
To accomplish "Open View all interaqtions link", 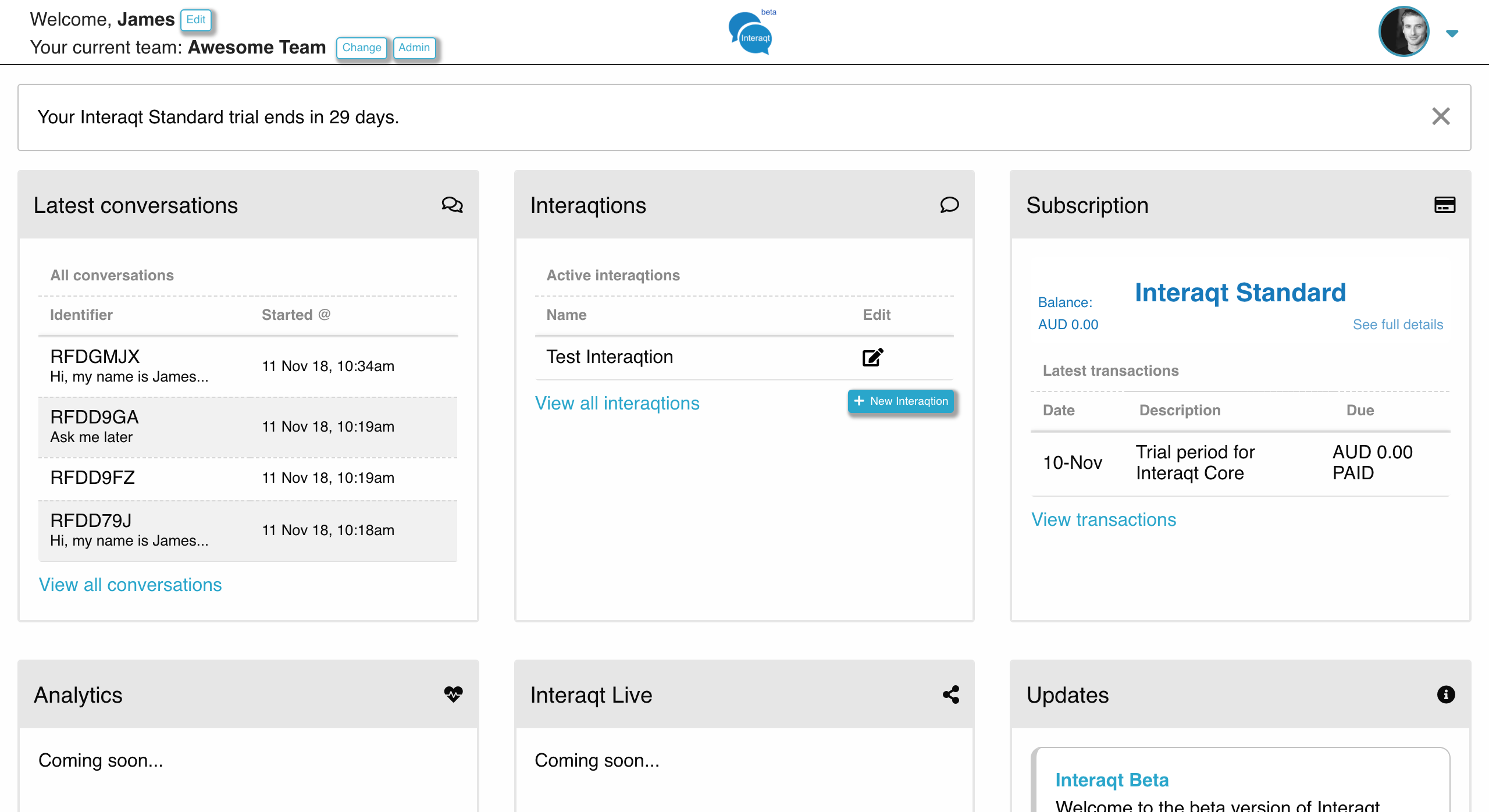I will [617, 403].
